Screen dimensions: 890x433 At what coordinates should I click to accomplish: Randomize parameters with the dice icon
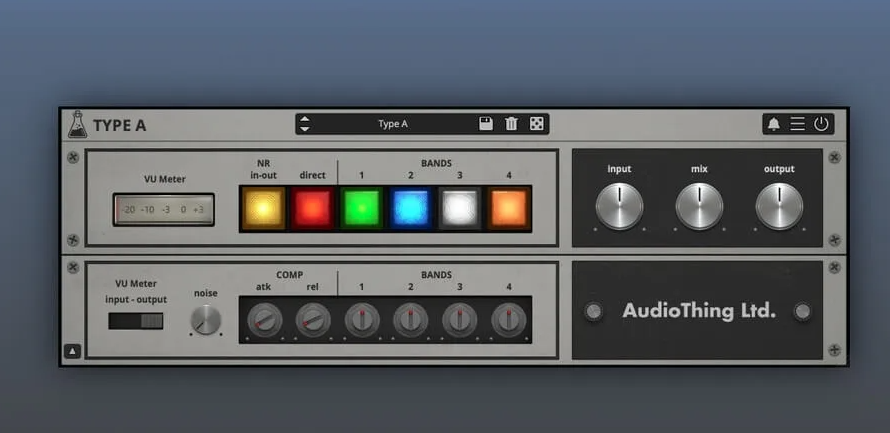point(536,124)
